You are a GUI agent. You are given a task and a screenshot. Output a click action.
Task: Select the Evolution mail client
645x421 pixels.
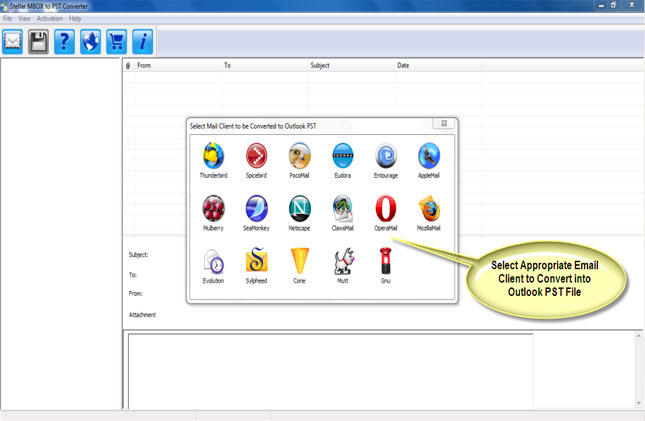(213, 261)
